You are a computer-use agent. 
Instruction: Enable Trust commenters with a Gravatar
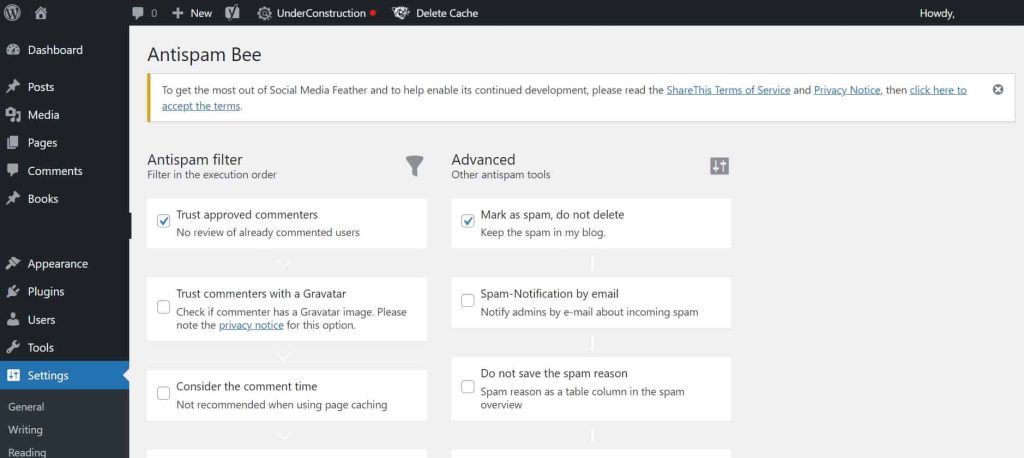(164, 307)
